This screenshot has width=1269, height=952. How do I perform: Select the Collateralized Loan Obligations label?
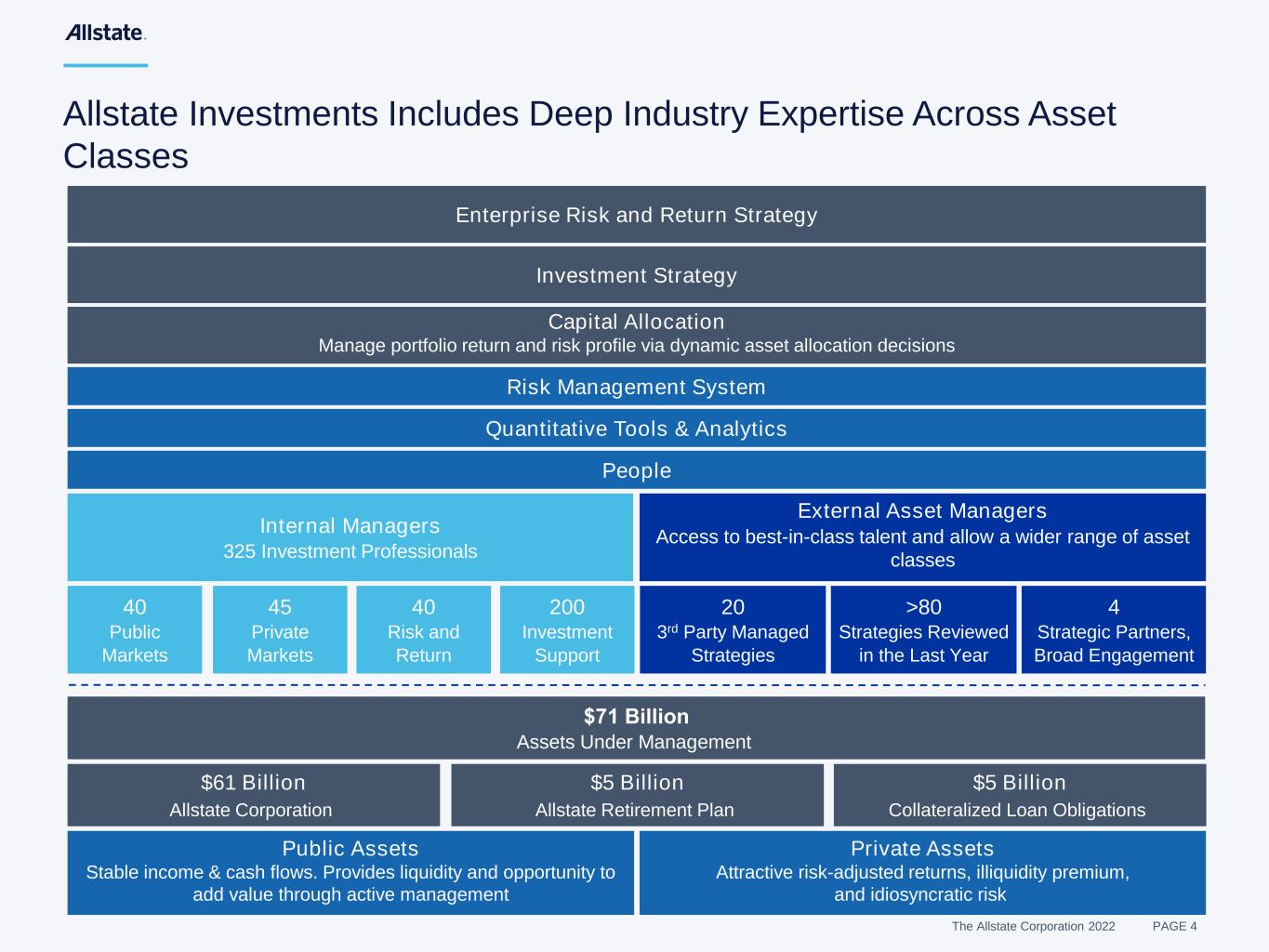1017,810
